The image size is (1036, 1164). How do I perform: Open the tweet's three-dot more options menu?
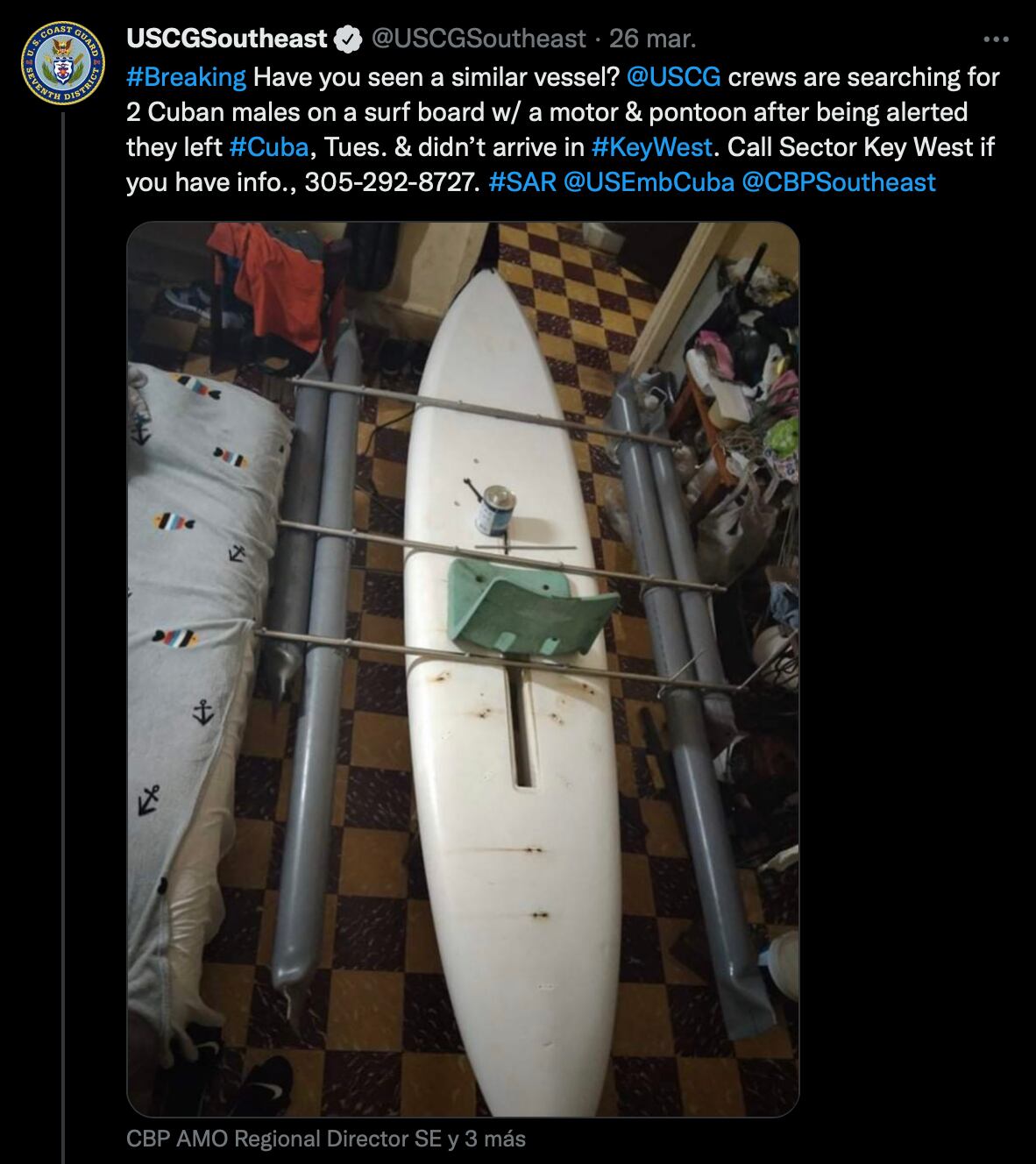pyautogui.click(x=997, y=39)
